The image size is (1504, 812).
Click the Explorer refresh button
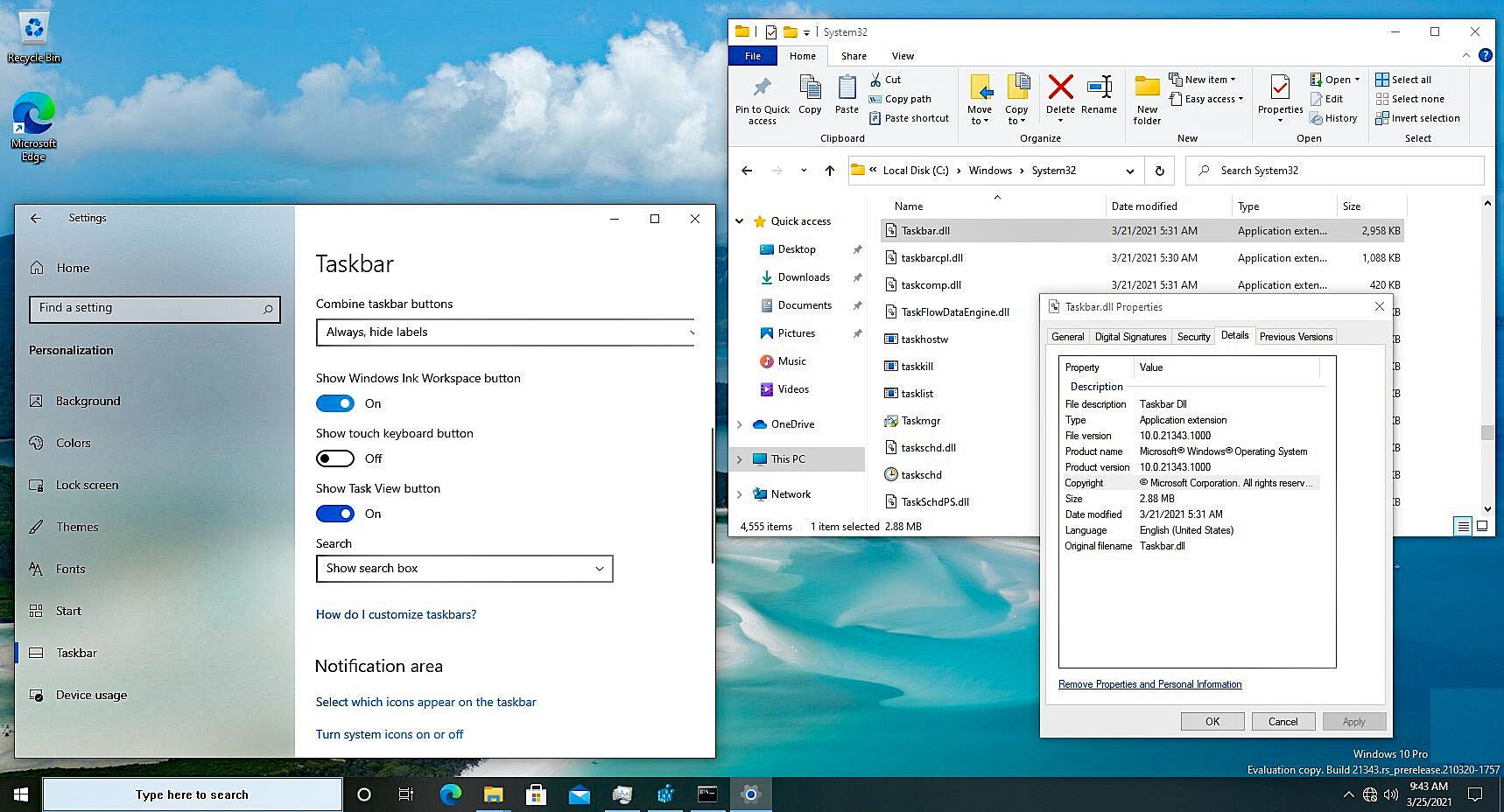point(1159,171)
